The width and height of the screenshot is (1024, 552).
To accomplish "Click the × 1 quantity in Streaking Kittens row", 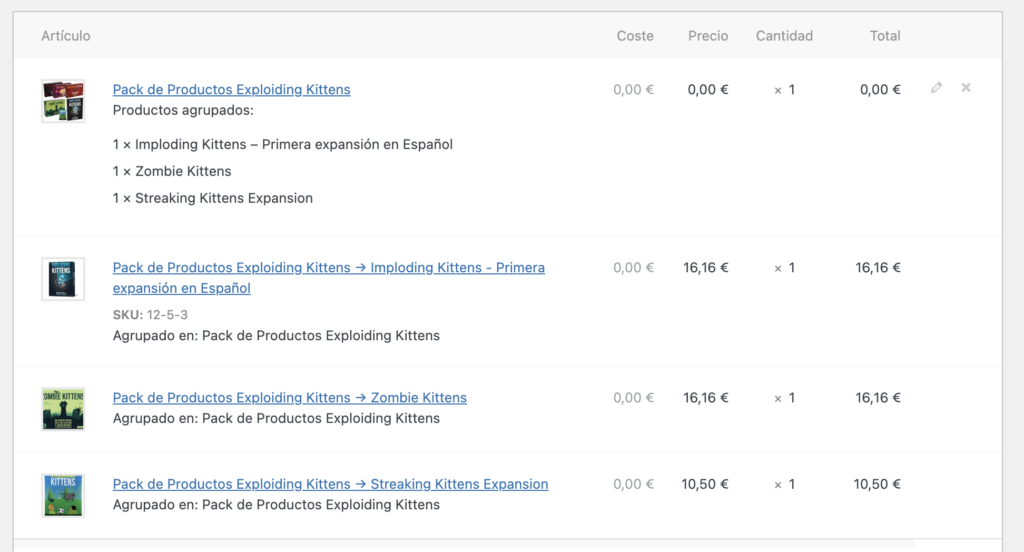I will 784,484.
